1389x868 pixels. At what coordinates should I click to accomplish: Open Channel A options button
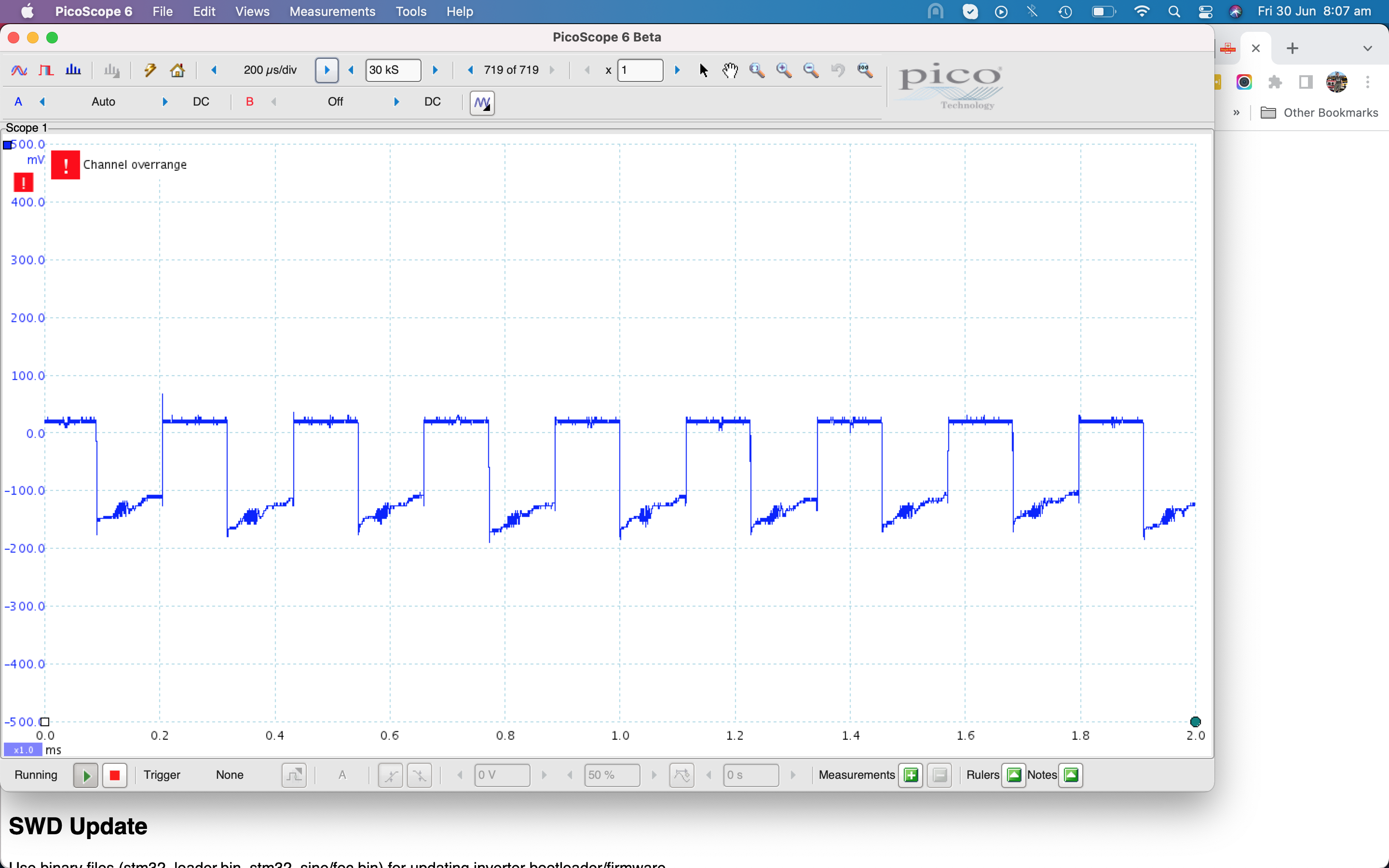[x=18, y=102]
